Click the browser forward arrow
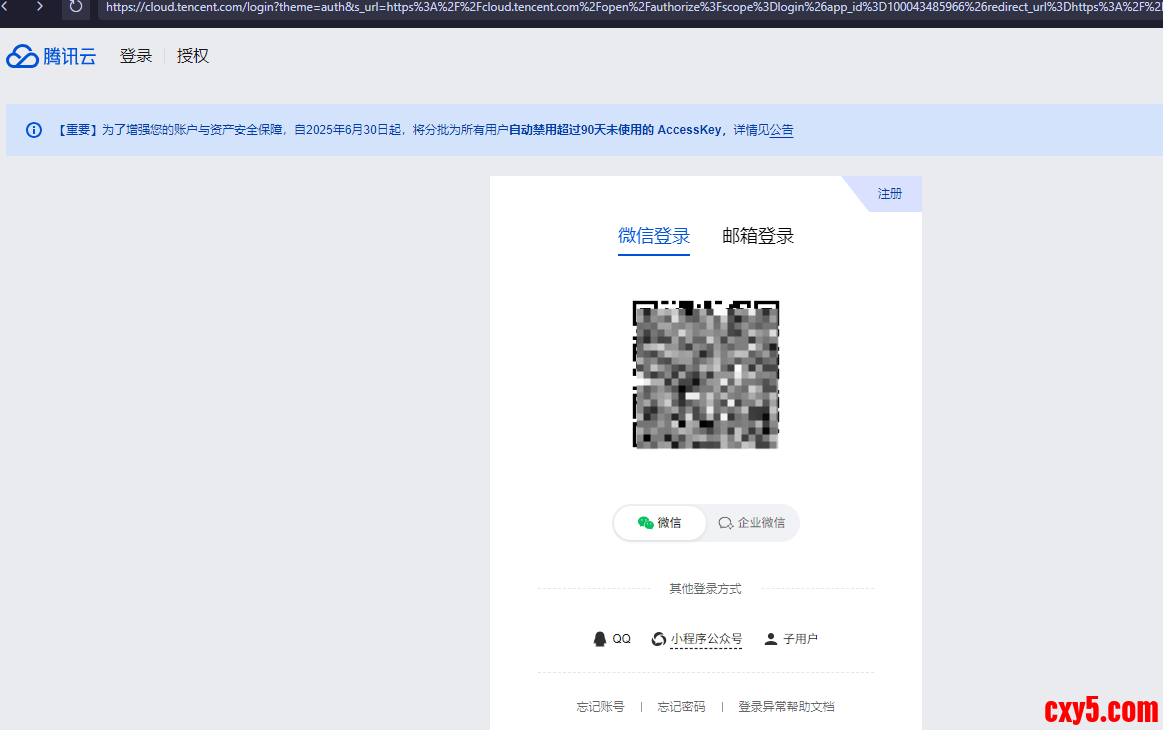Image resolution: width=1163 pixels, height=730 pixels. (39, 6)
